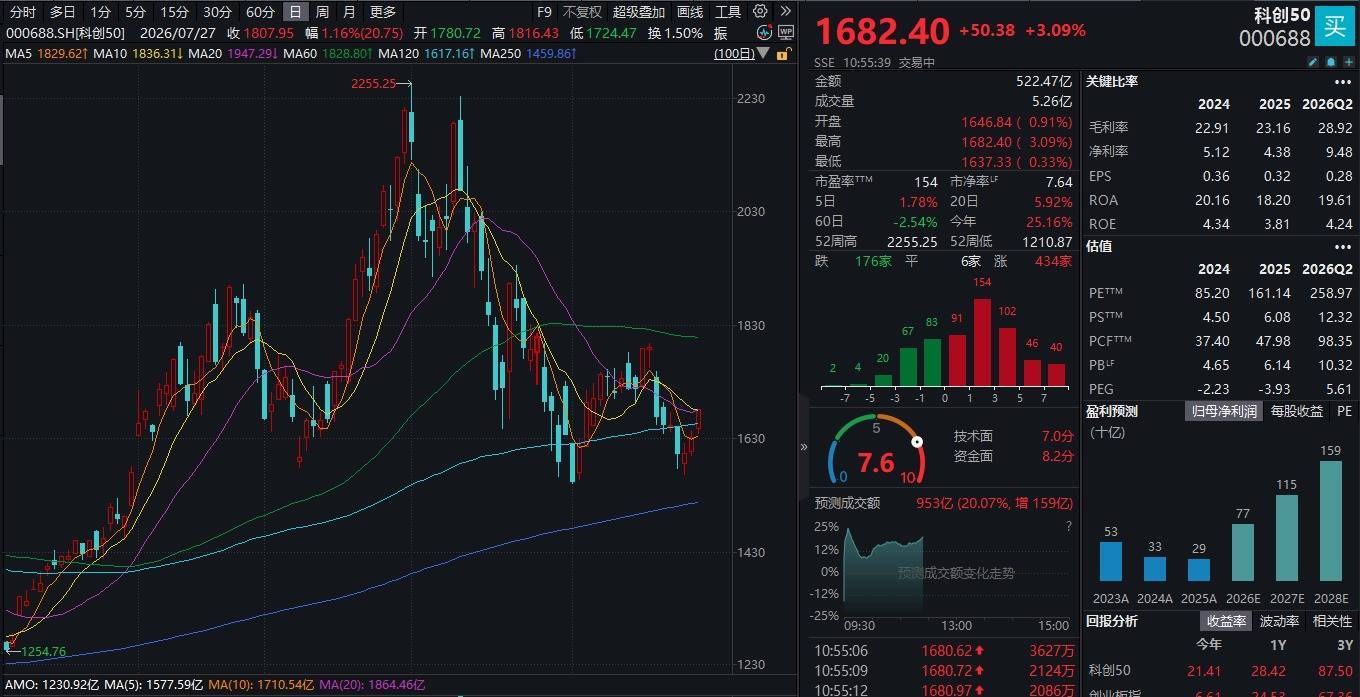Click the 买 buy button

(1334, 26)
